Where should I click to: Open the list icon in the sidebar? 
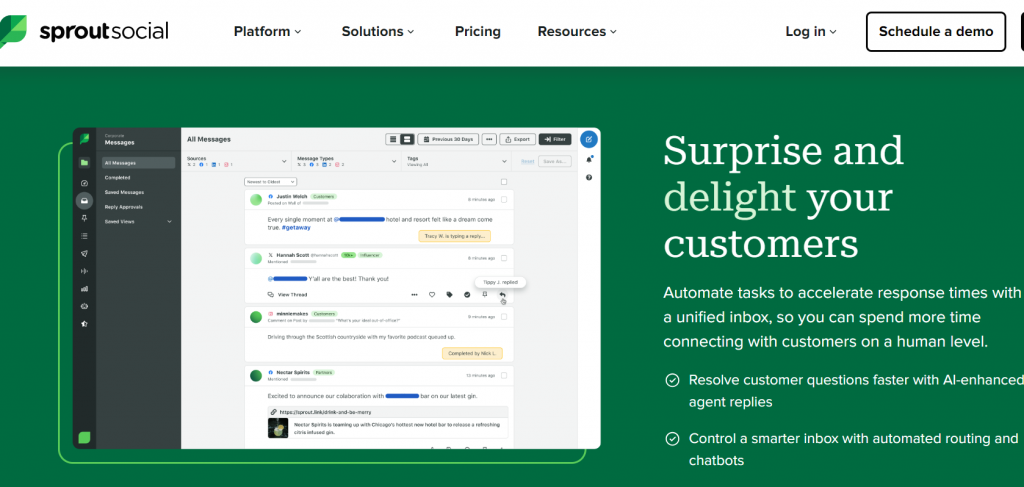[x=84, y=236]
